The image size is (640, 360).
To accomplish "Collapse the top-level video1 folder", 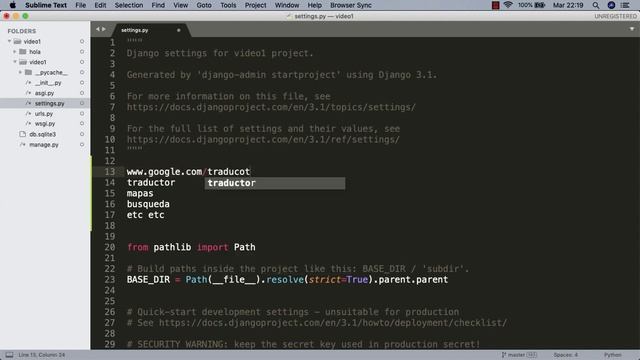I will [x=9, y=41].
